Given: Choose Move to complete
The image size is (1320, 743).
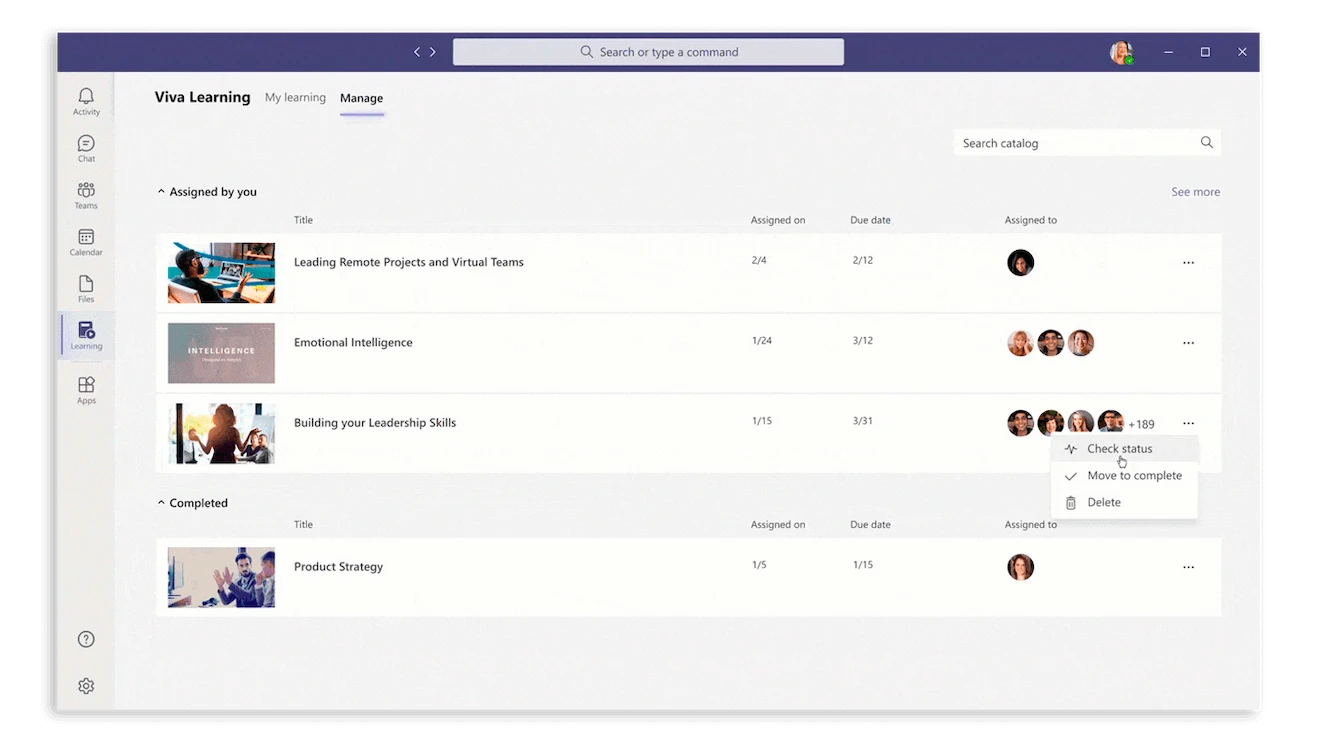Looking at the screenshot, I should pyautogui.click(x=1123, y=476).
